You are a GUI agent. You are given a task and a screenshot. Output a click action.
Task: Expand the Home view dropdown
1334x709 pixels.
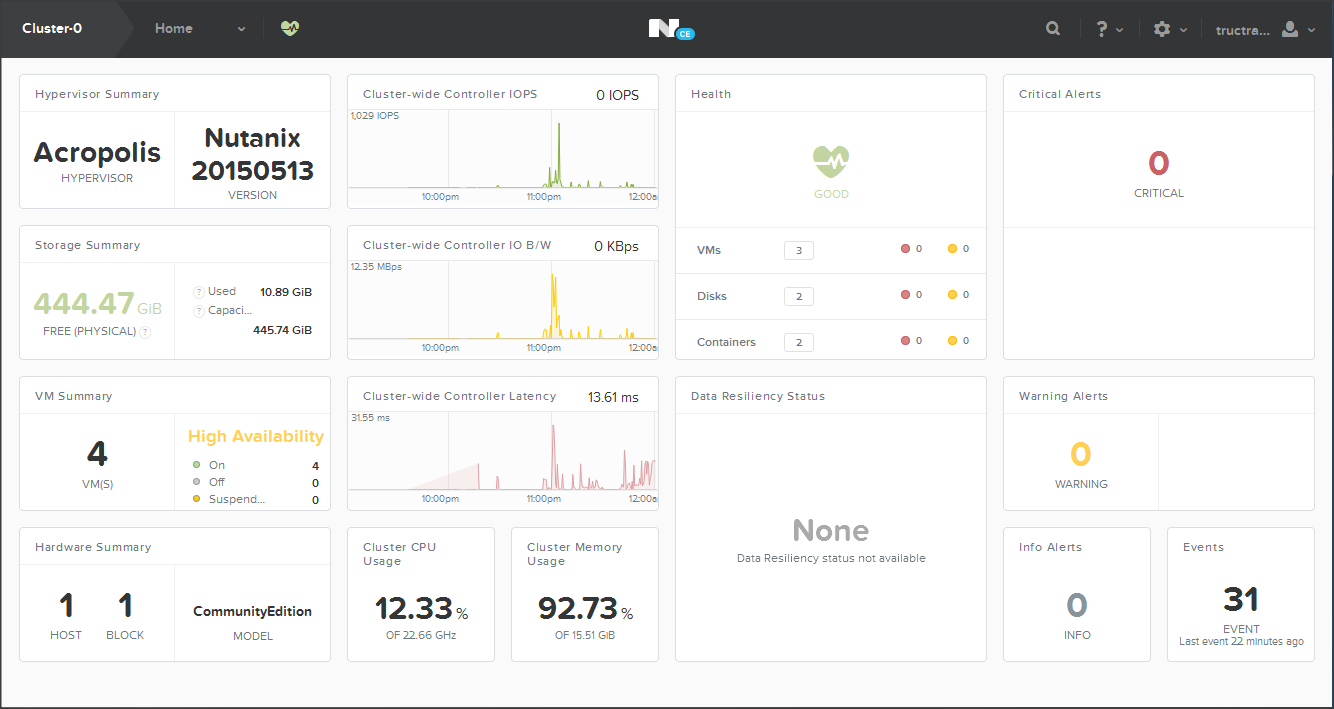(x=241, y=29)
